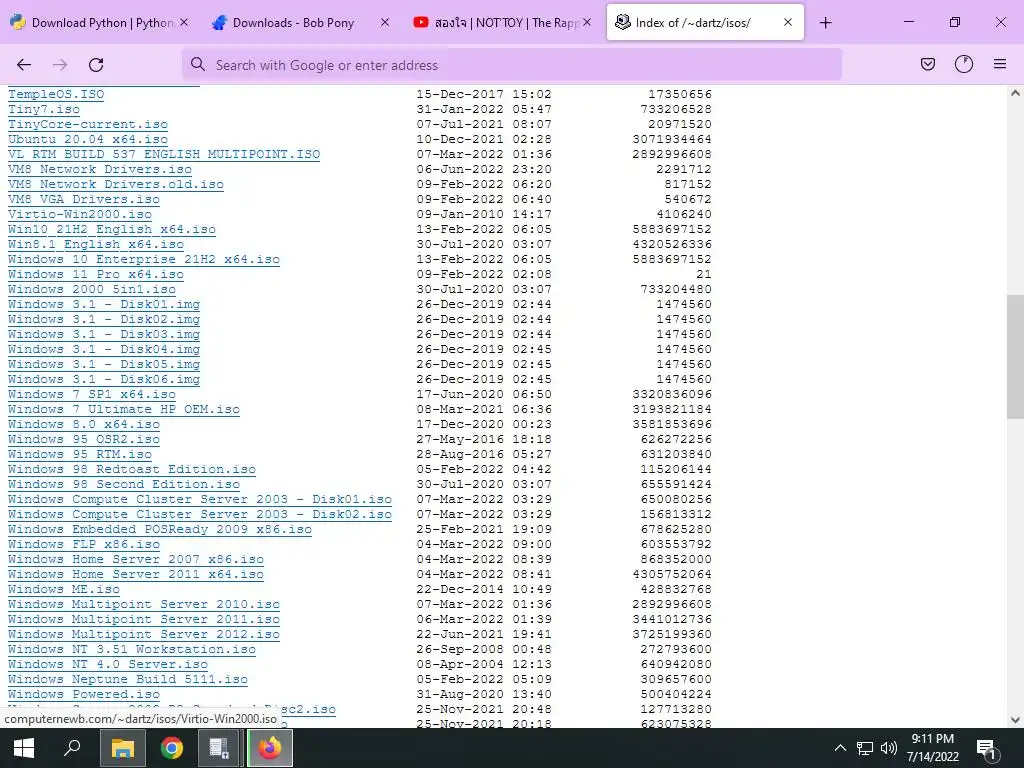Open the Firefox account profile icon
Screen dimensions: 1024x768
pyautogui.click(x=963, y=64)
